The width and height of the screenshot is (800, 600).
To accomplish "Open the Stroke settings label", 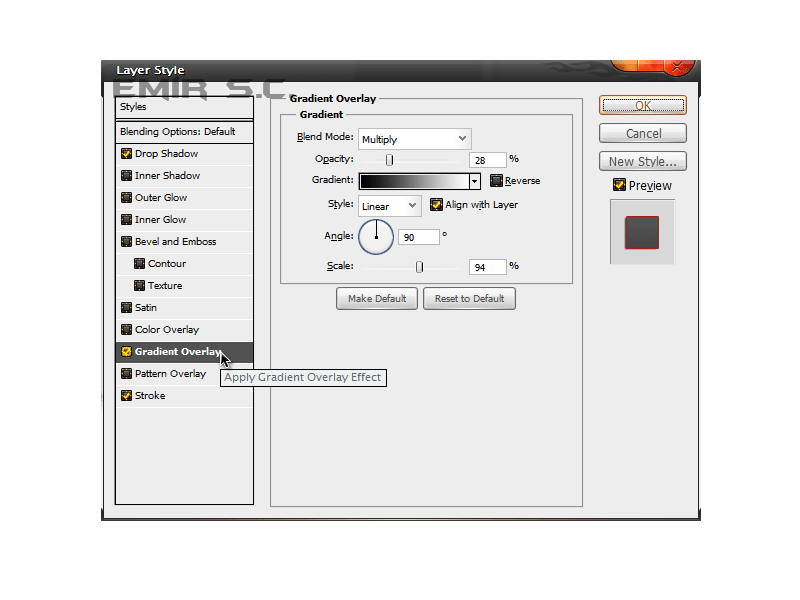I will point(150,395).
